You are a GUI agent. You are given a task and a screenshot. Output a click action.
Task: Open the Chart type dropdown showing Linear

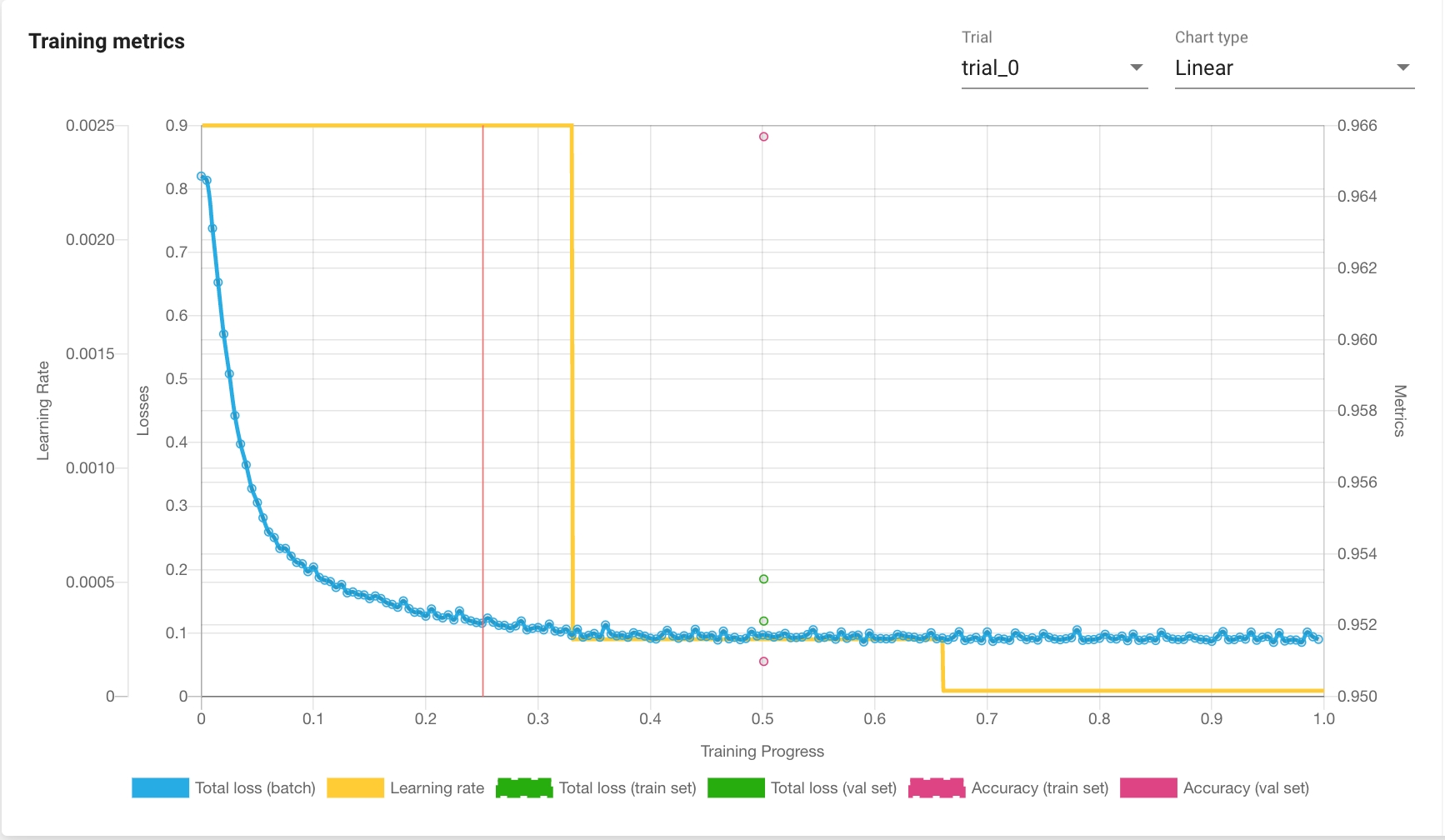click(1283, 68)
